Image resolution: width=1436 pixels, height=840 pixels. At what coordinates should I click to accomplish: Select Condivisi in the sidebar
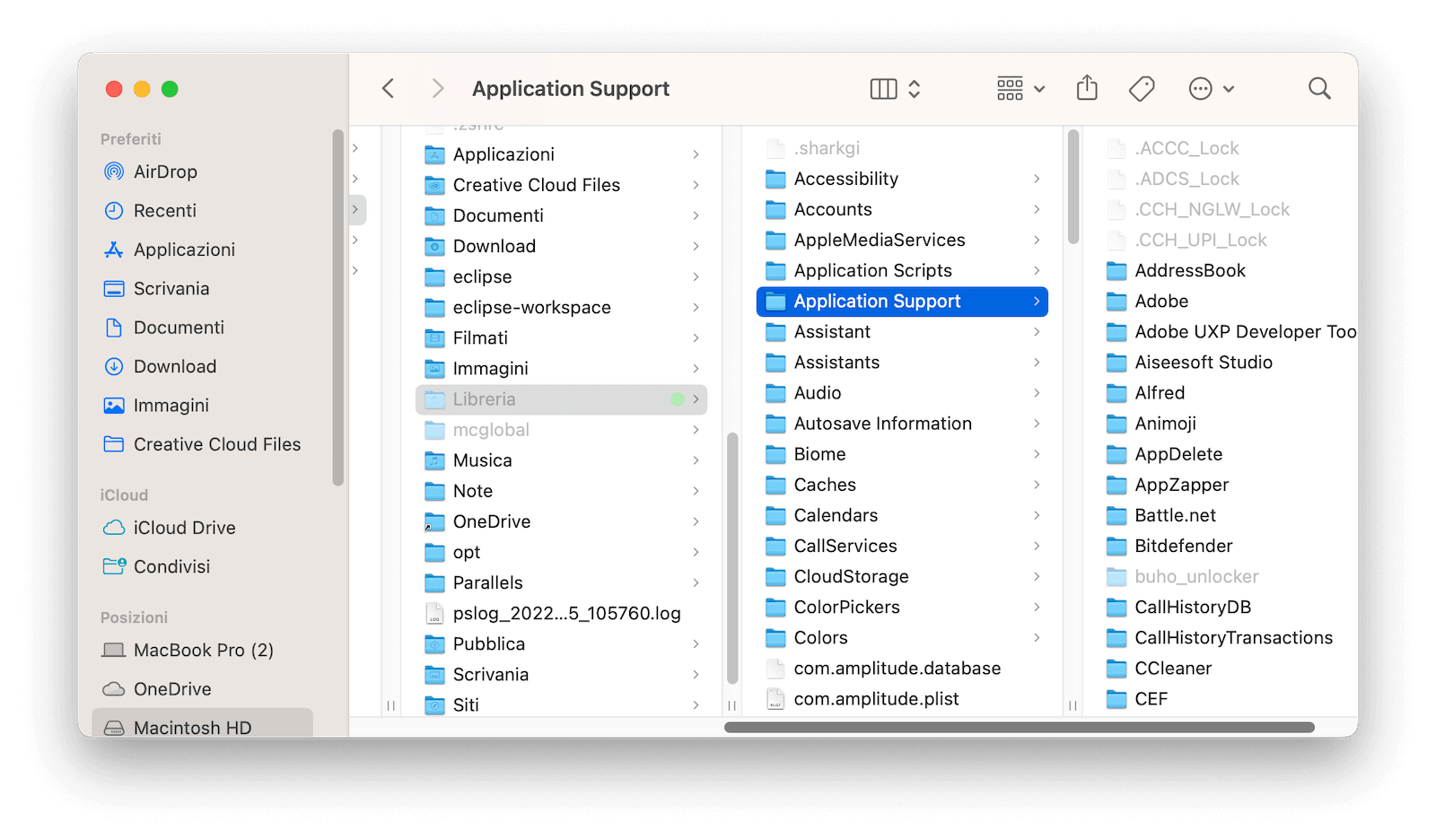click(x=171, y=566)
